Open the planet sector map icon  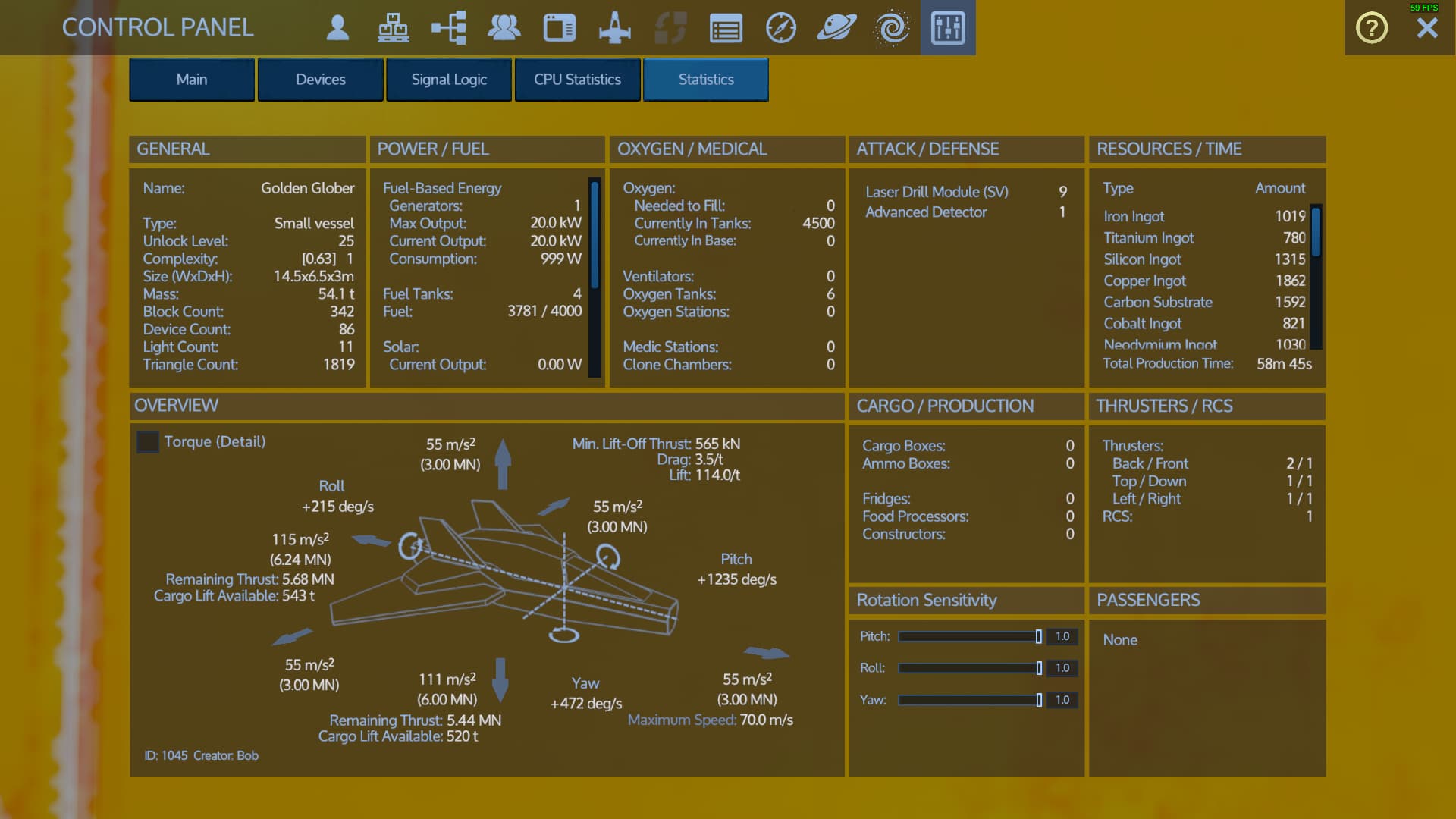pos(836,28)
